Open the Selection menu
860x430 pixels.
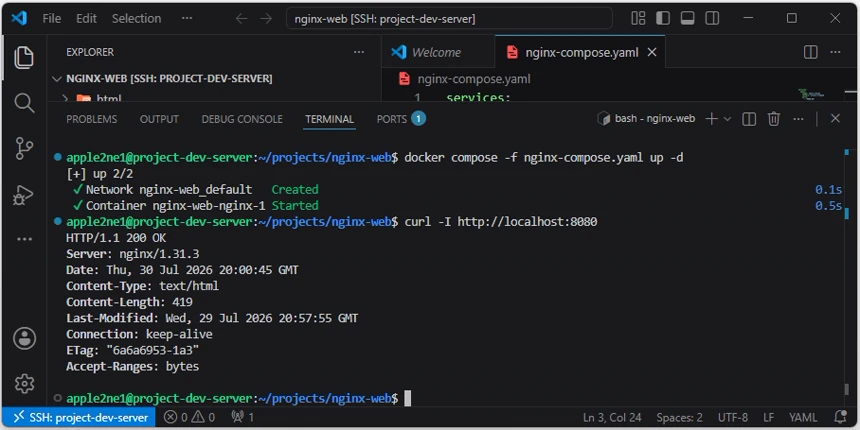(x=137, y=18)
